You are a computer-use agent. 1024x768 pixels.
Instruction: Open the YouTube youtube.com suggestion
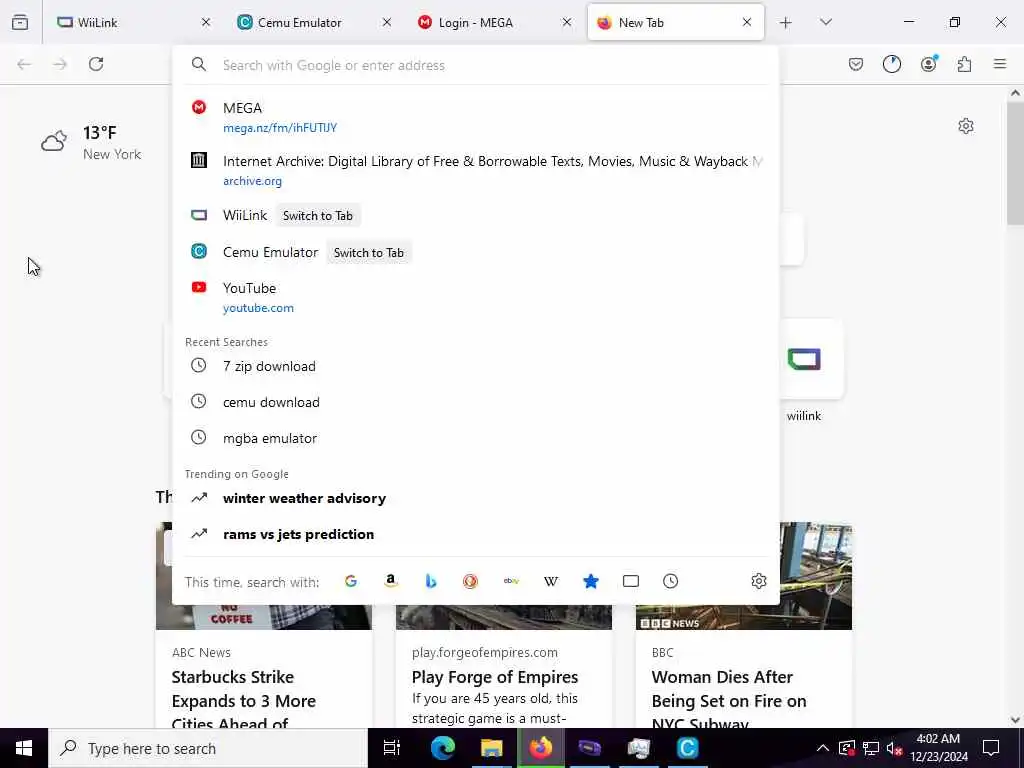click(x=475, y=297)
